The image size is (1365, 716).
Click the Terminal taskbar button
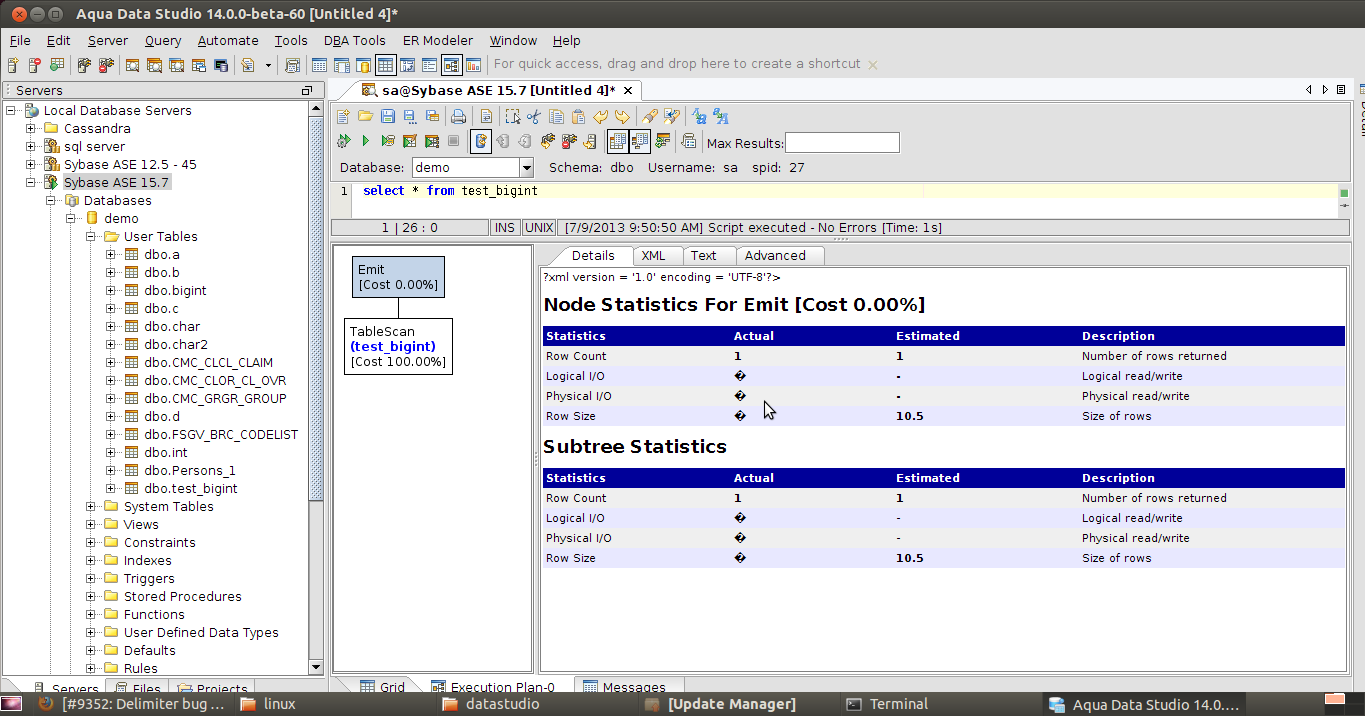tap(887, 704)
